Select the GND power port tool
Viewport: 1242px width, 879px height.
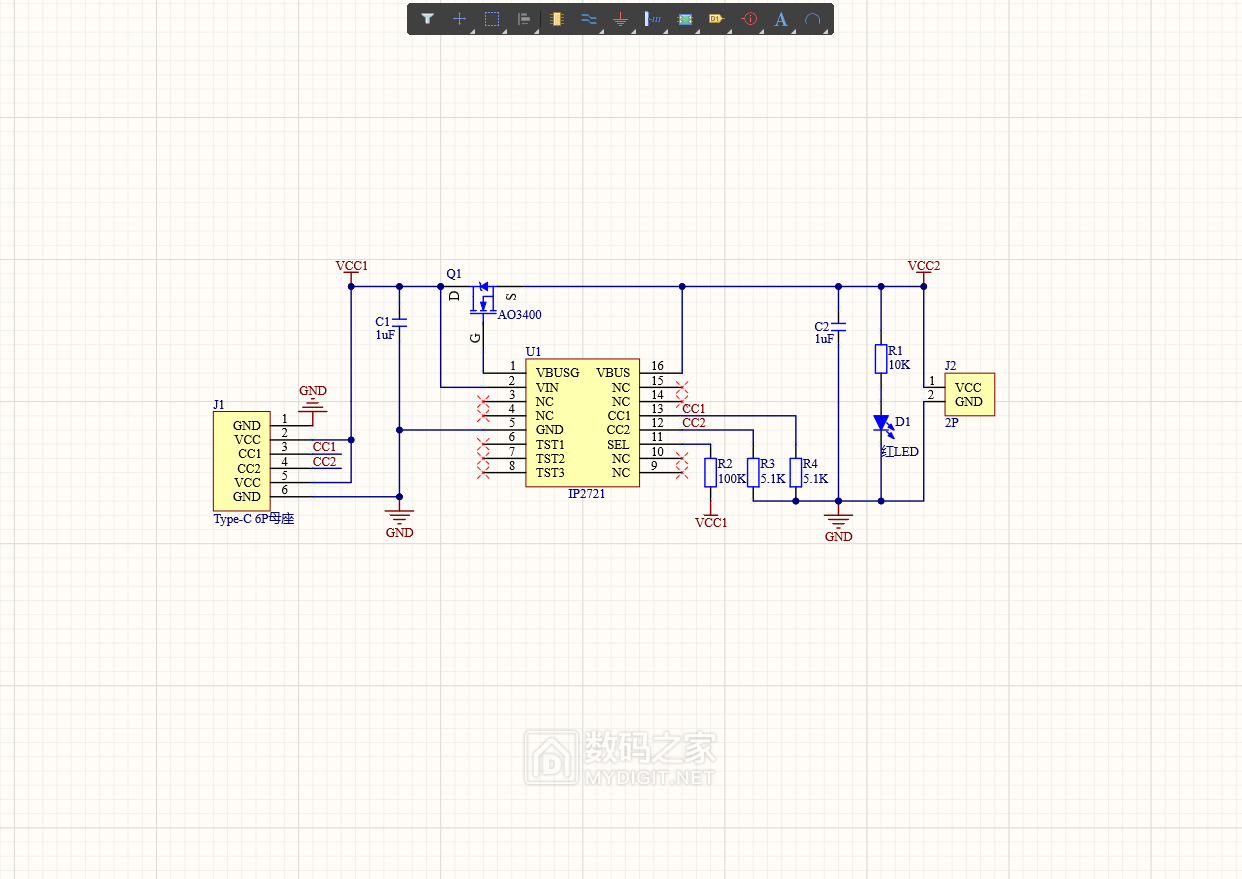click(620, 19)
